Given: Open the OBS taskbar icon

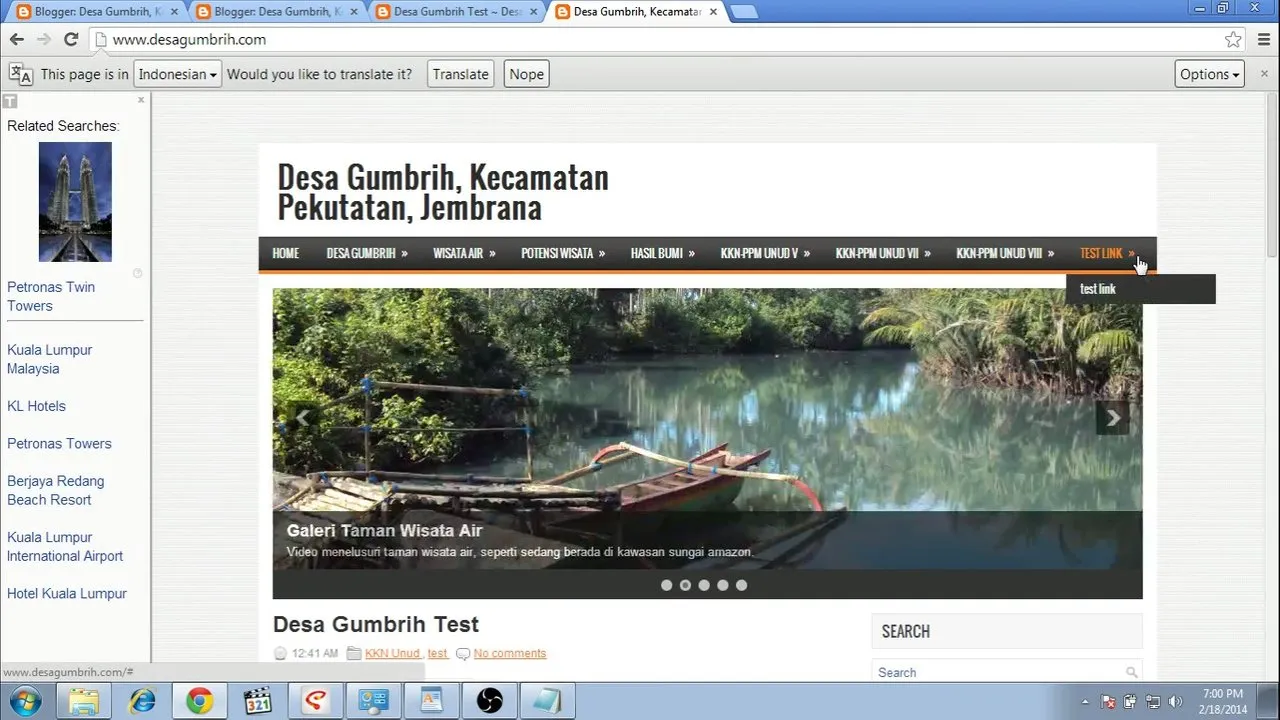Looking at the screenshot, I should (x=489, y=701).
